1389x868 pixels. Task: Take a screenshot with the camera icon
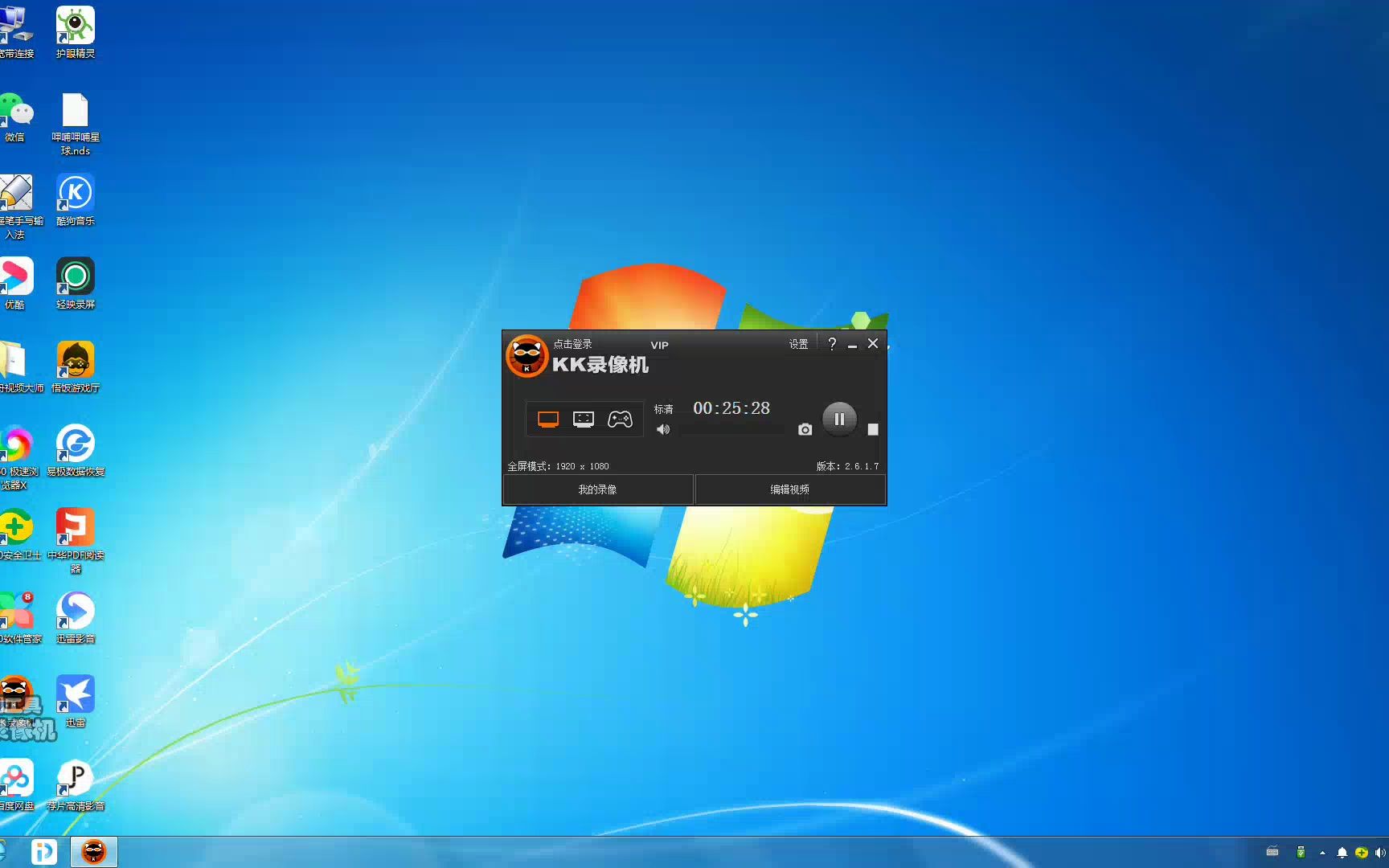(805, 430)
